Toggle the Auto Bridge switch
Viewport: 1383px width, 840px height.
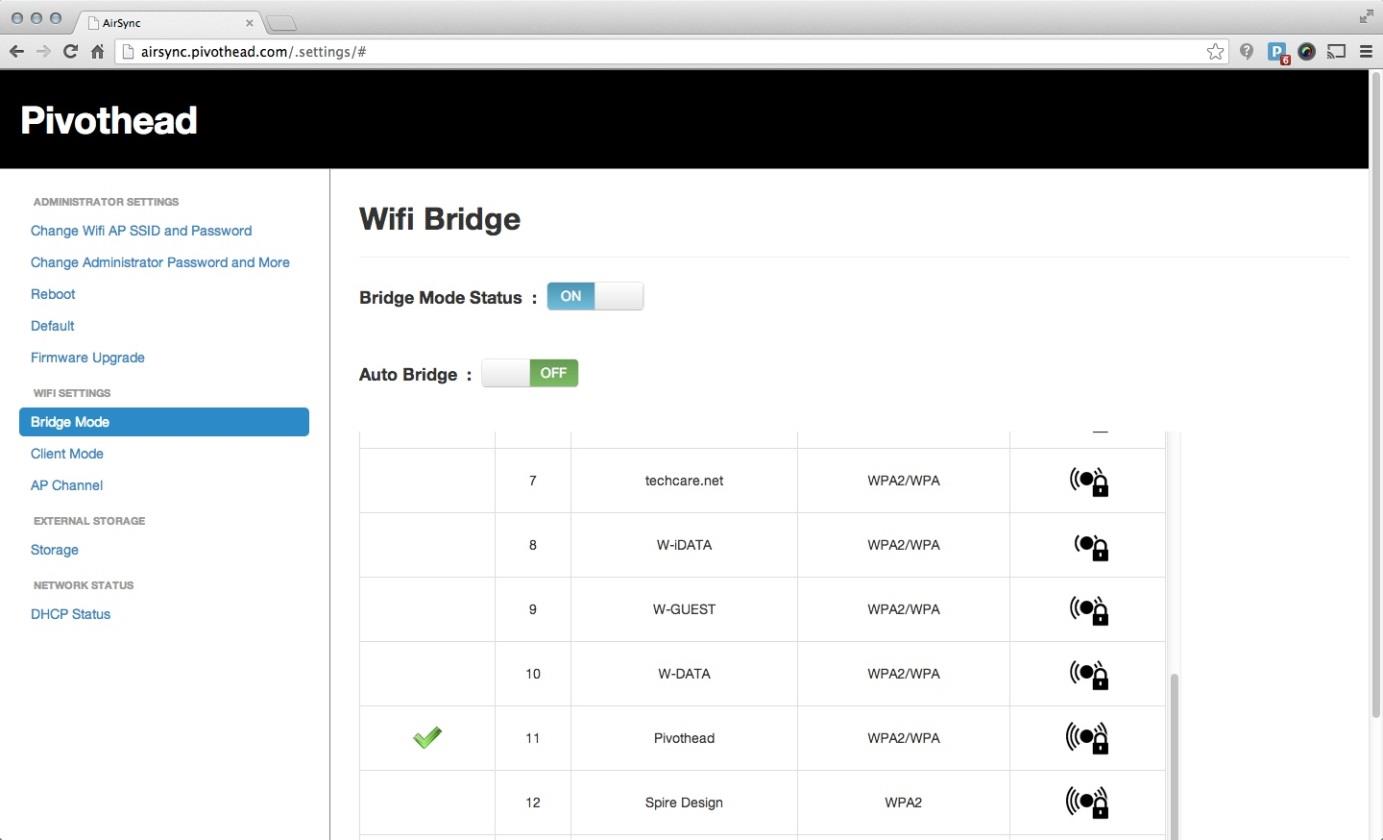click(x=530, y=373)
